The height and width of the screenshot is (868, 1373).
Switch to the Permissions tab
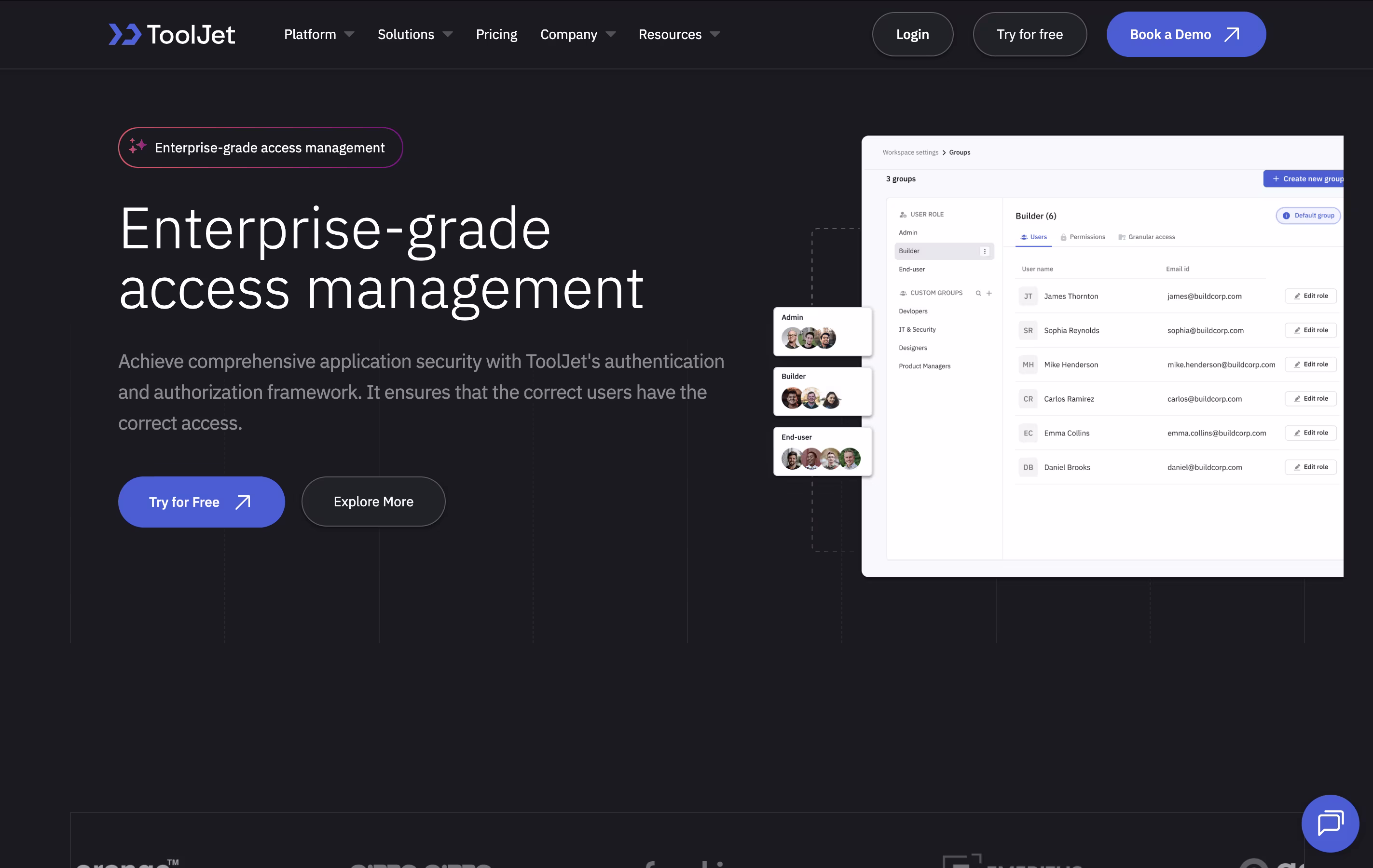[1082, 237]
